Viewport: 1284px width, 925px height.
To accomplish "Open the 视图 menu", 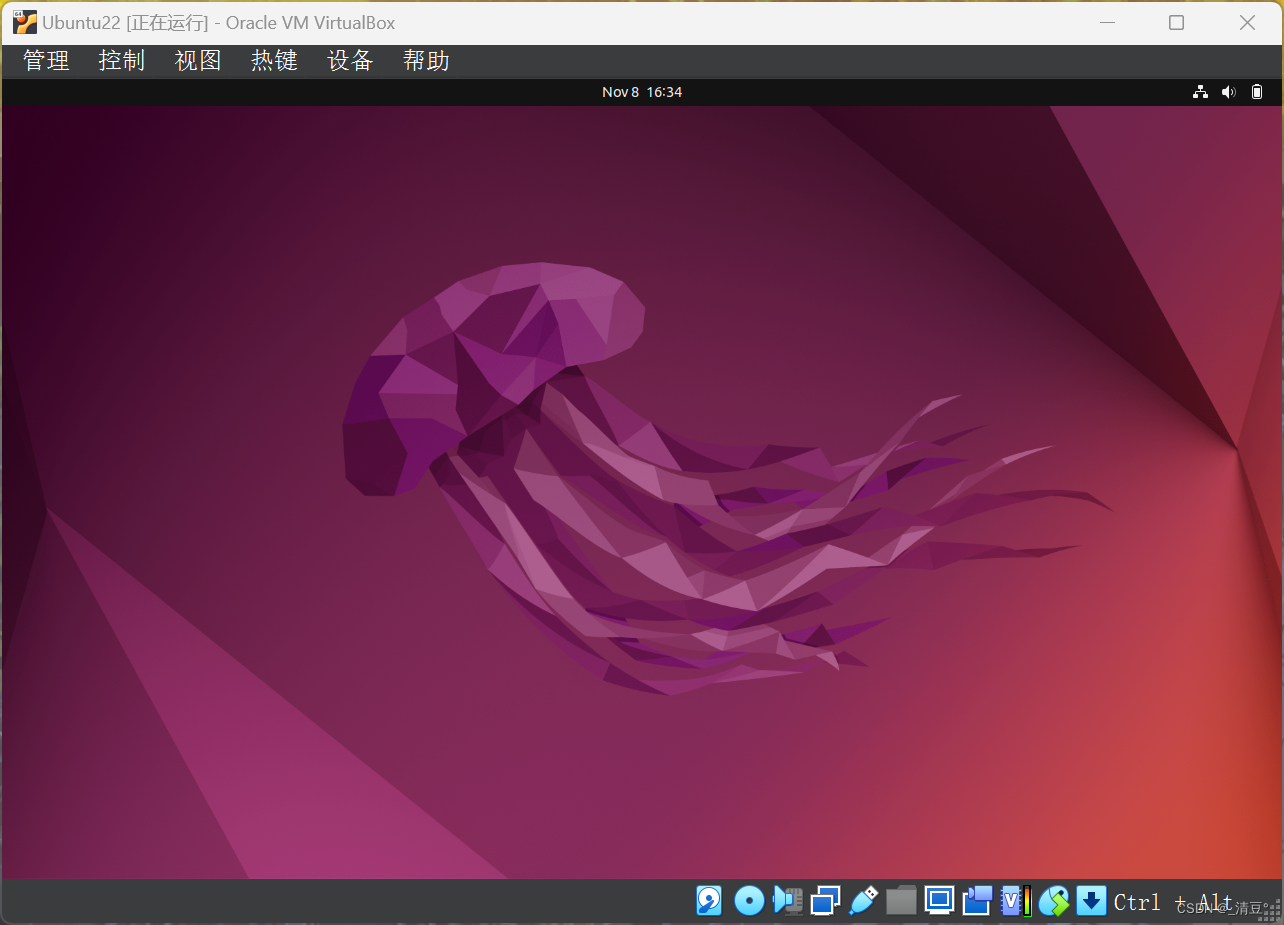I will pyautogui.click(x=198, y=61).
